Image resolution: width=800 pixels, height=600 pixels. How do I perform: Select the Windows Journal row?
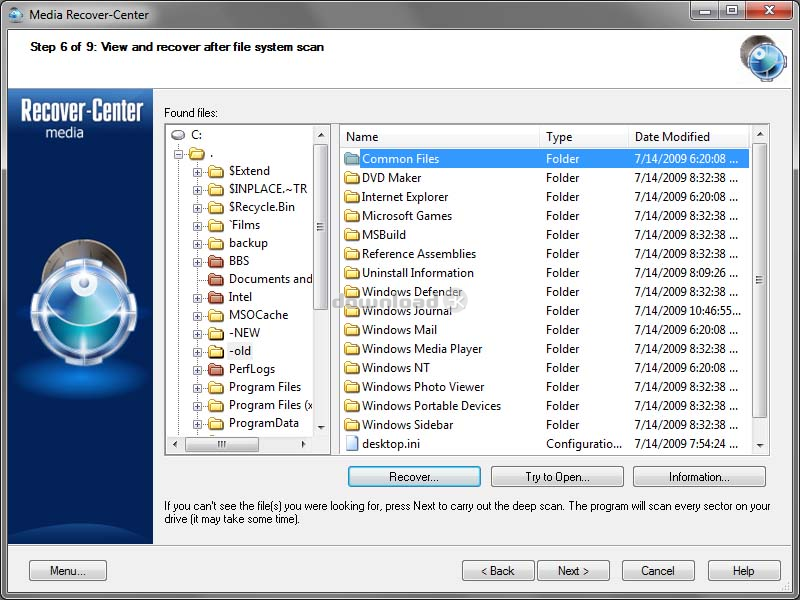[x=545, y=311]
